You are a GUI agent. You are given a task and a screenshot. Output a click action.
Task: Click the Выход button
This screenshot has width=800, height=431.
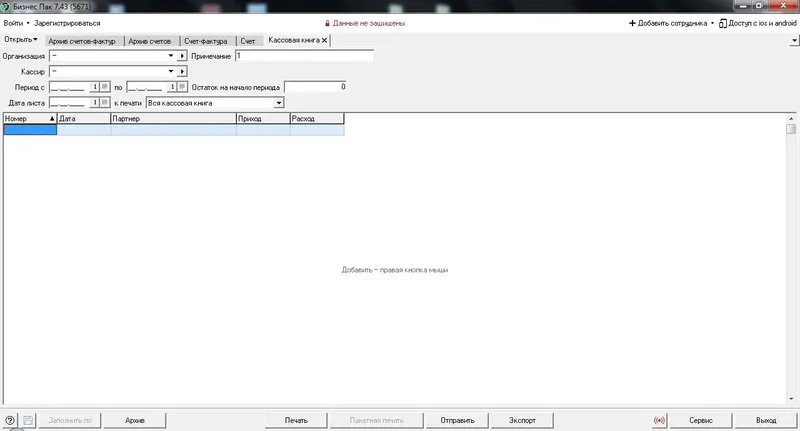click(766, 420)
